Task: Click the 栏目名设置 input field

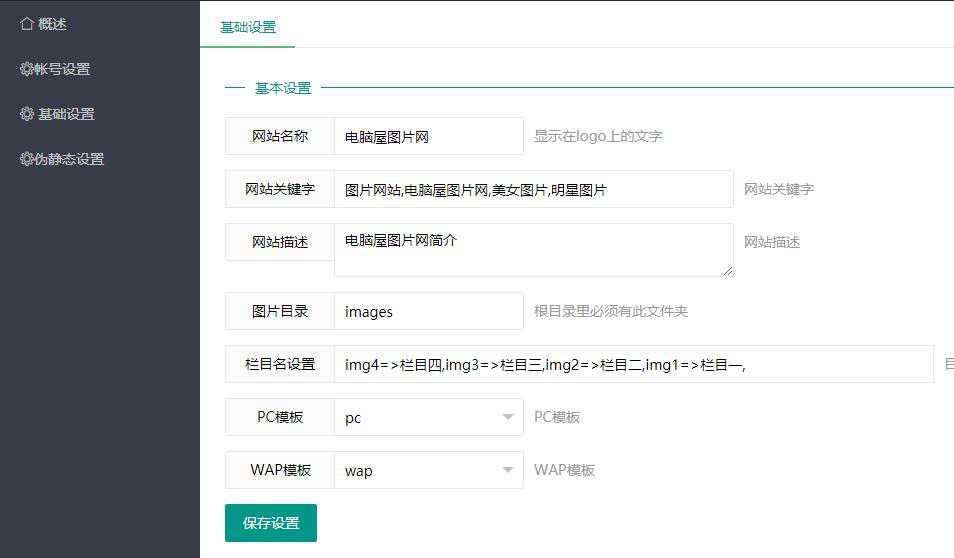Action: click(633, 364)
